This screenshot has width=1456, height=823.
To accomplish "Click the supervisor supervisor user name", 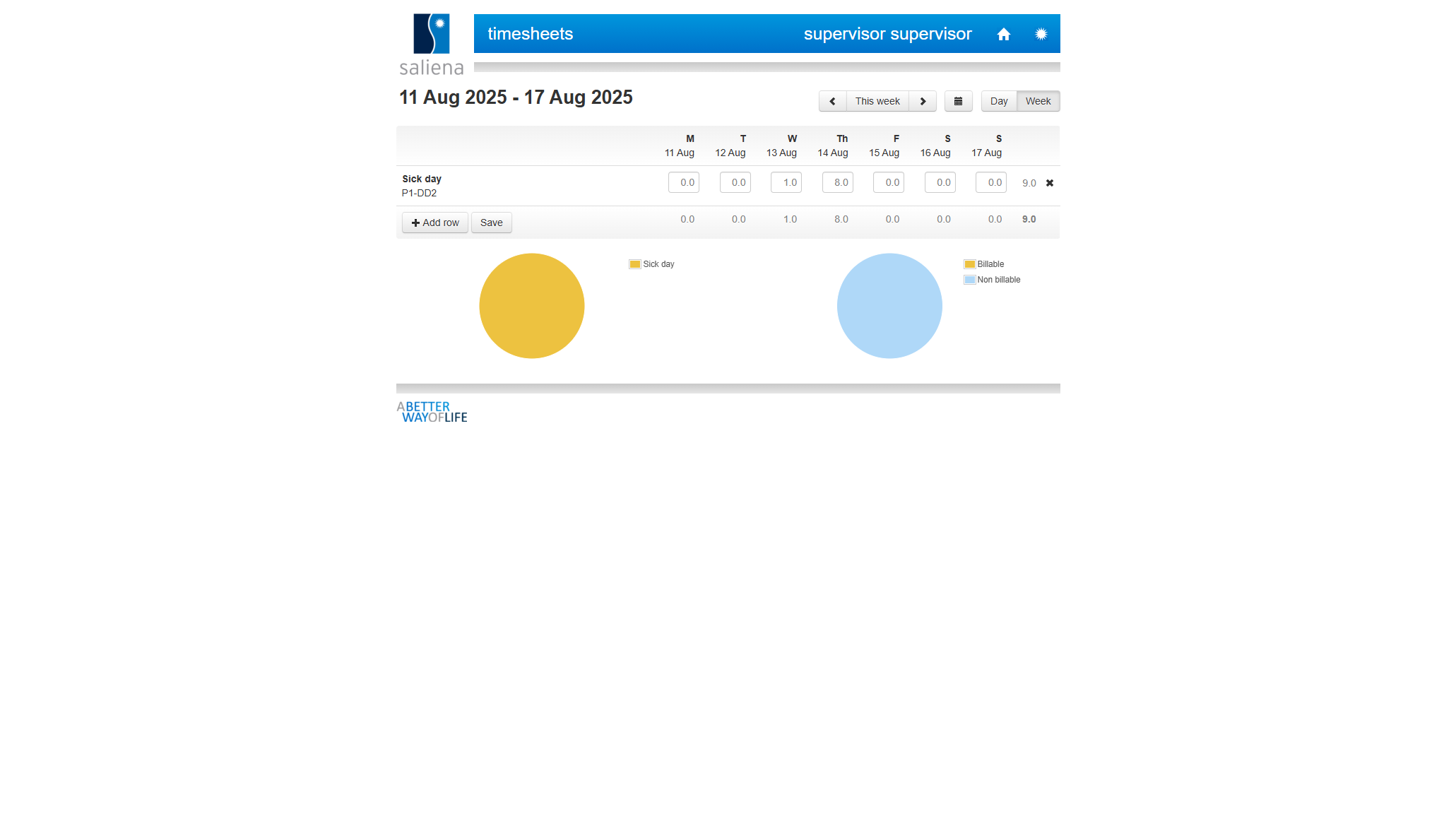I will point(887,34).
